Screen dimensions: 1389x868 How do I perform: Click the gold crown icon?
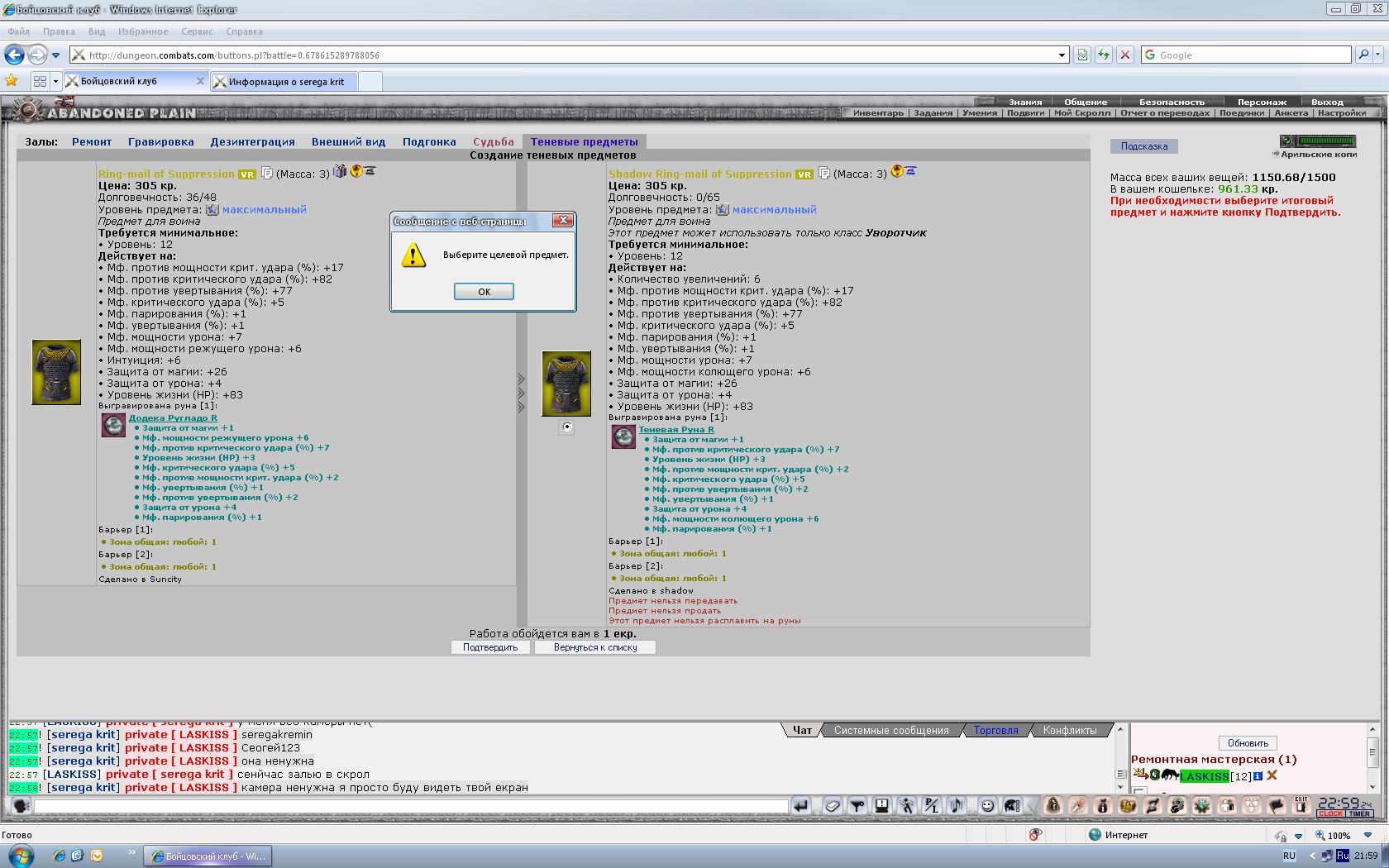pos(1127,805)
